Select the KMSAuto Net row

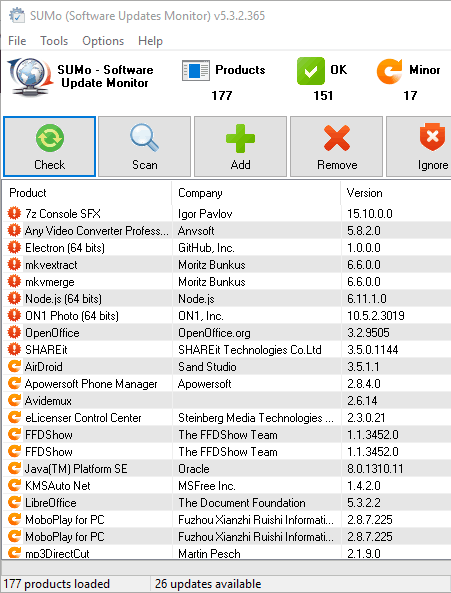227,486
